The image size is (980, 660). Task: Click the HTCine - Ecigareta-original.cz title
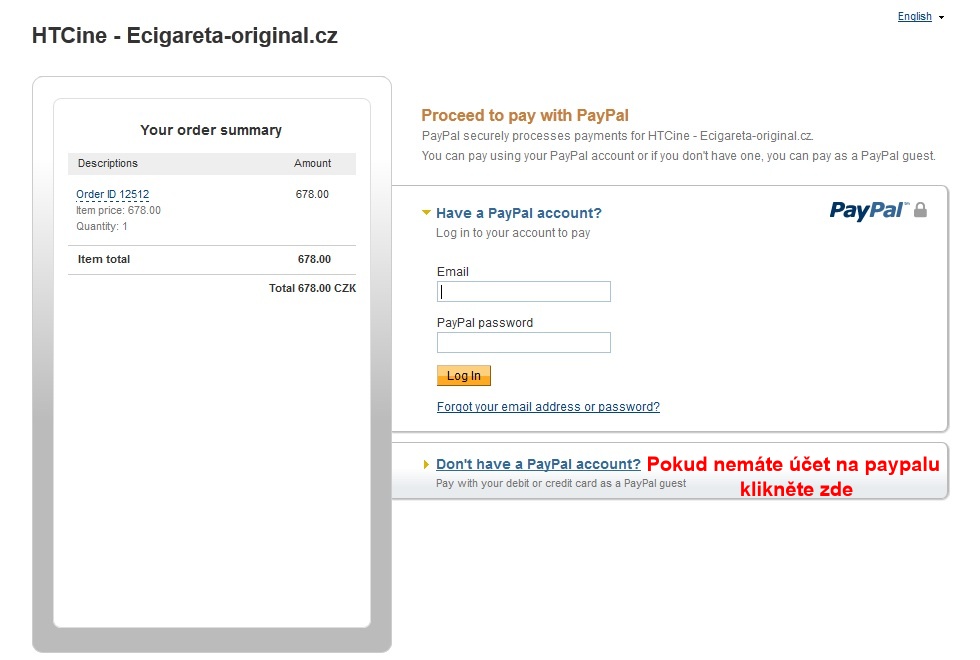pyautogui.click(x=185, y=36)
